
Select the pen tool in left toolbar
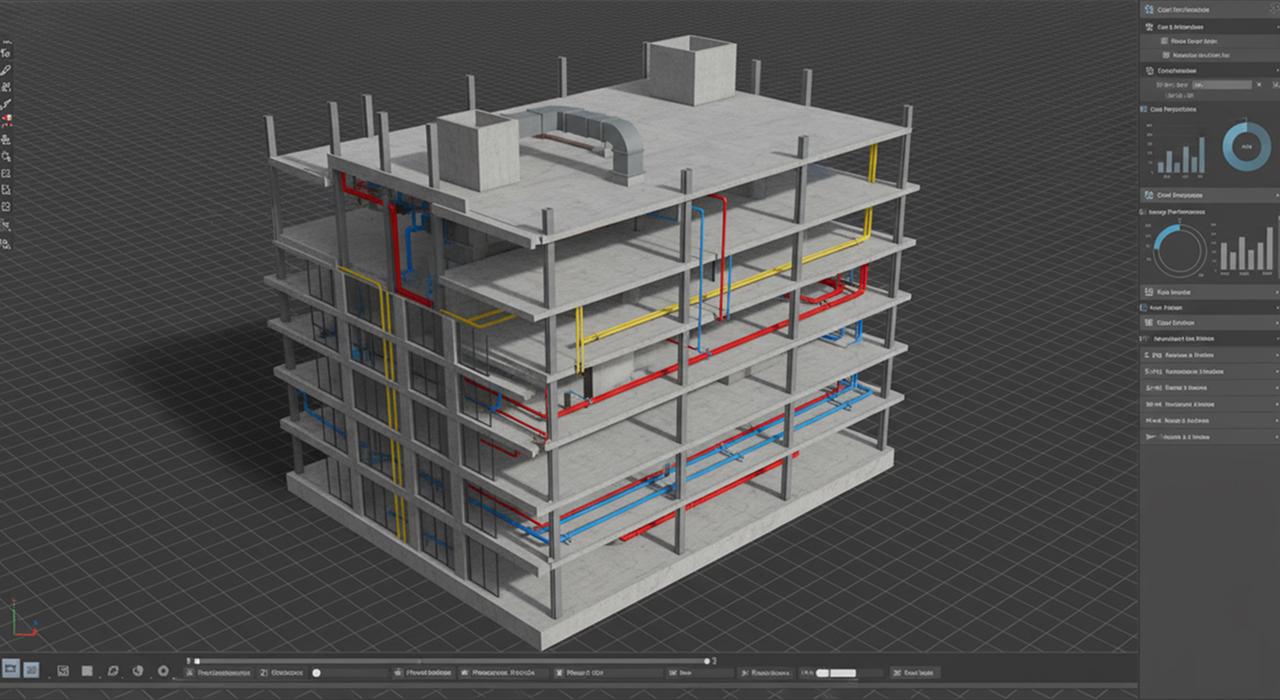point(7,71)
